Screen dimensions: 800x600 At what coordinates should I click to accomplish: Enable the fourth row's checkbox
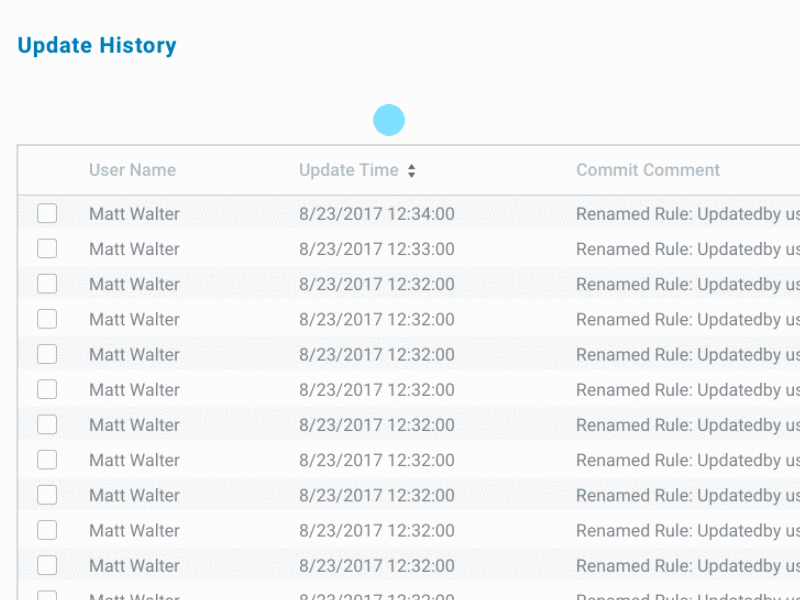(47, 319)
